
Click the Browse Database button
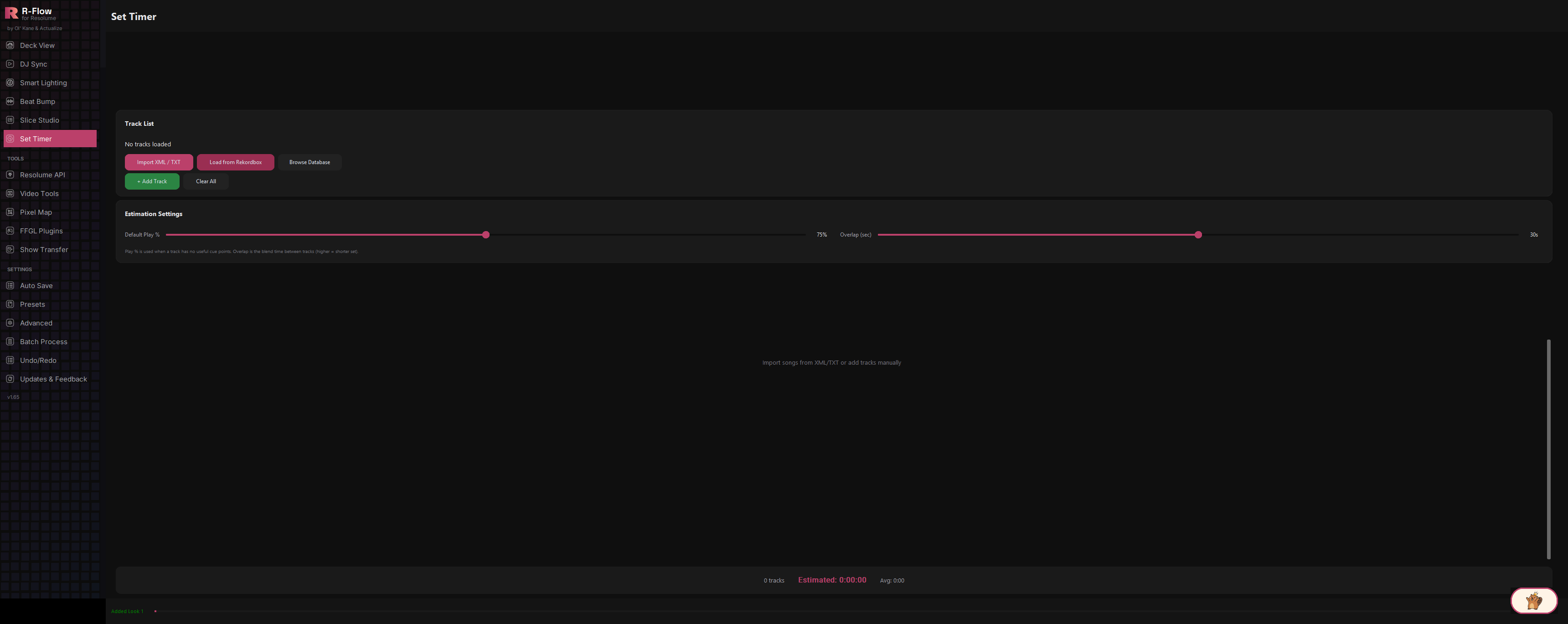(x=310, y=162)
